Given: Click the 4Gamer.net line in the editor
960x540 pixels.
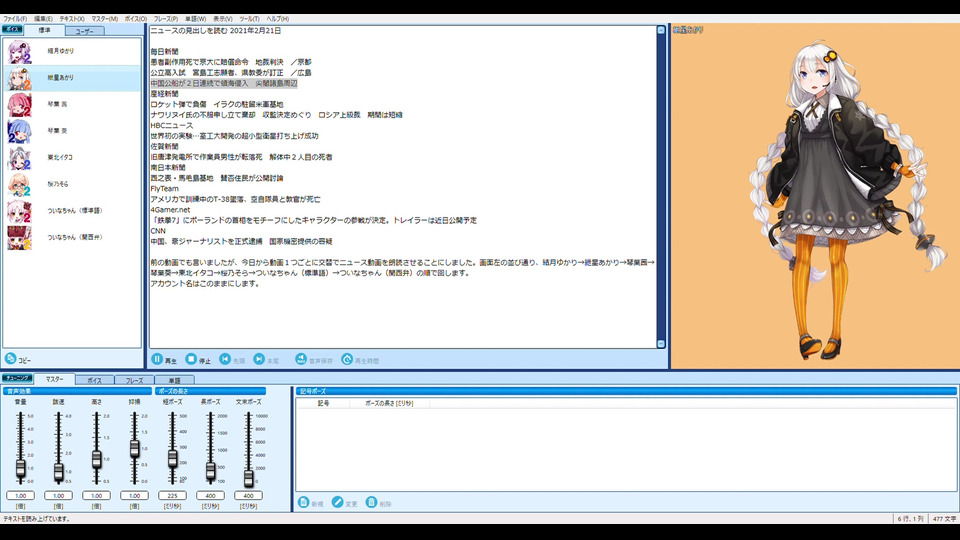Looking at the screenshot, I should click(170, 210).
